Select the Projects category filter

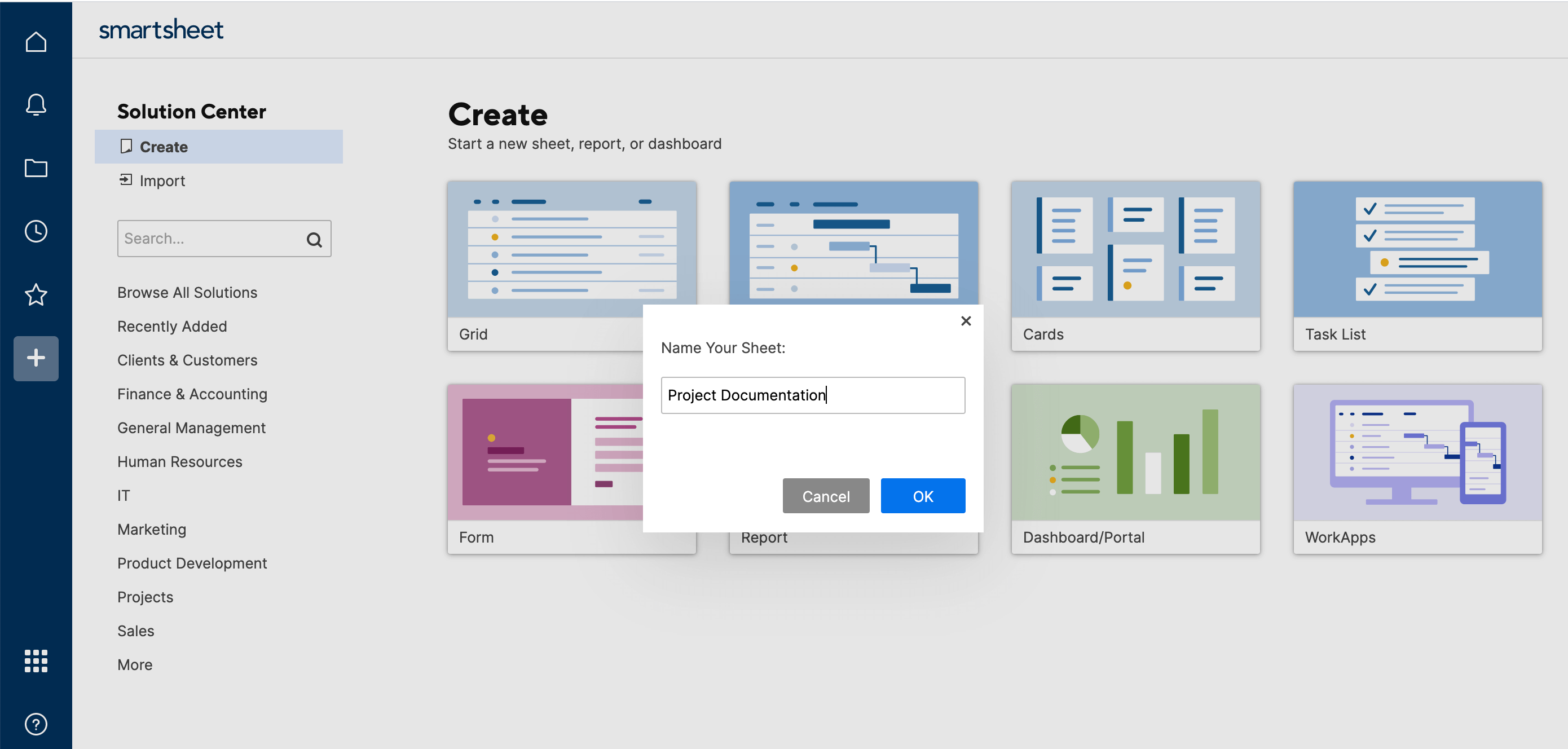[145, 596]
